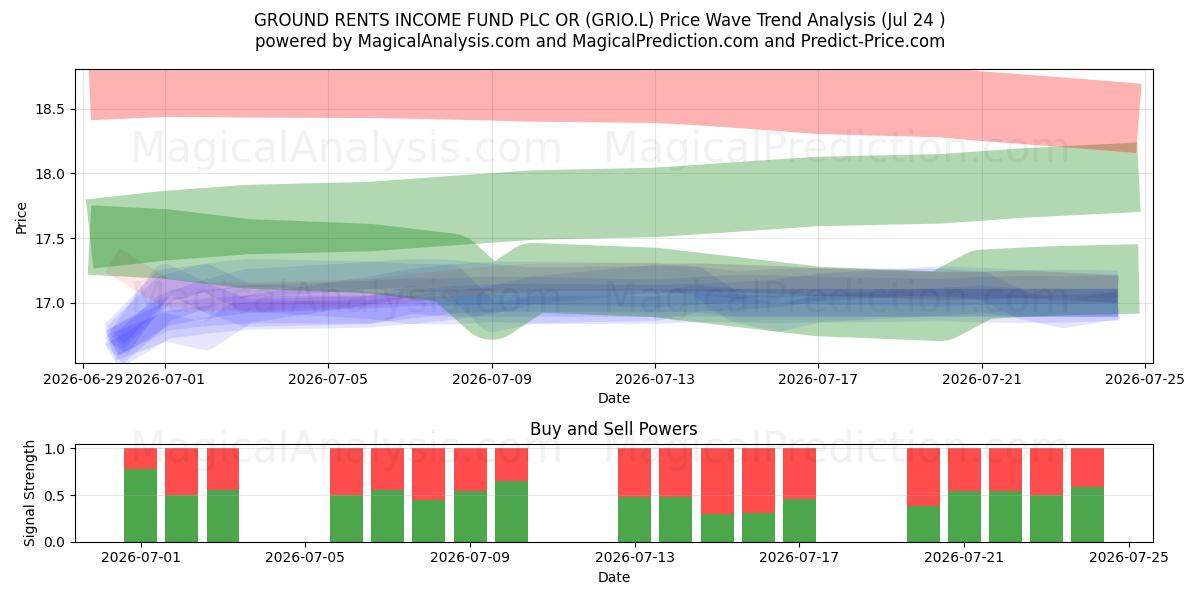Screen dimensions: 1200x600
Task: Select the 0.5 signal strength tick label
Action: (x=55, y=496)
